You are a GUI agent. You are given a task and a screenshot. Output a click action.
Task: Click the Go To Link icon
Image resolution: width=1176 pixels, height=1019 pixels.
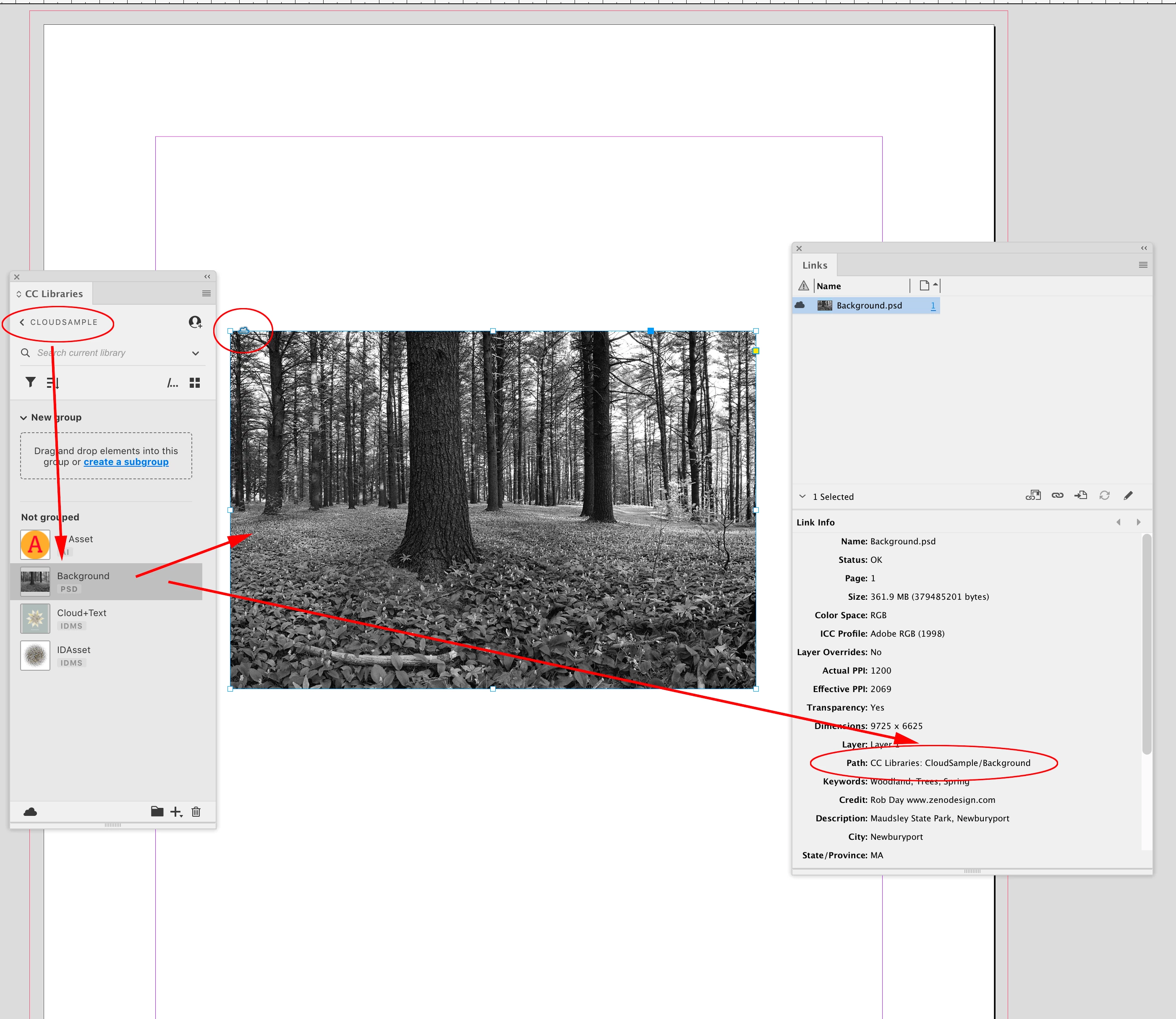(1080, 495)
